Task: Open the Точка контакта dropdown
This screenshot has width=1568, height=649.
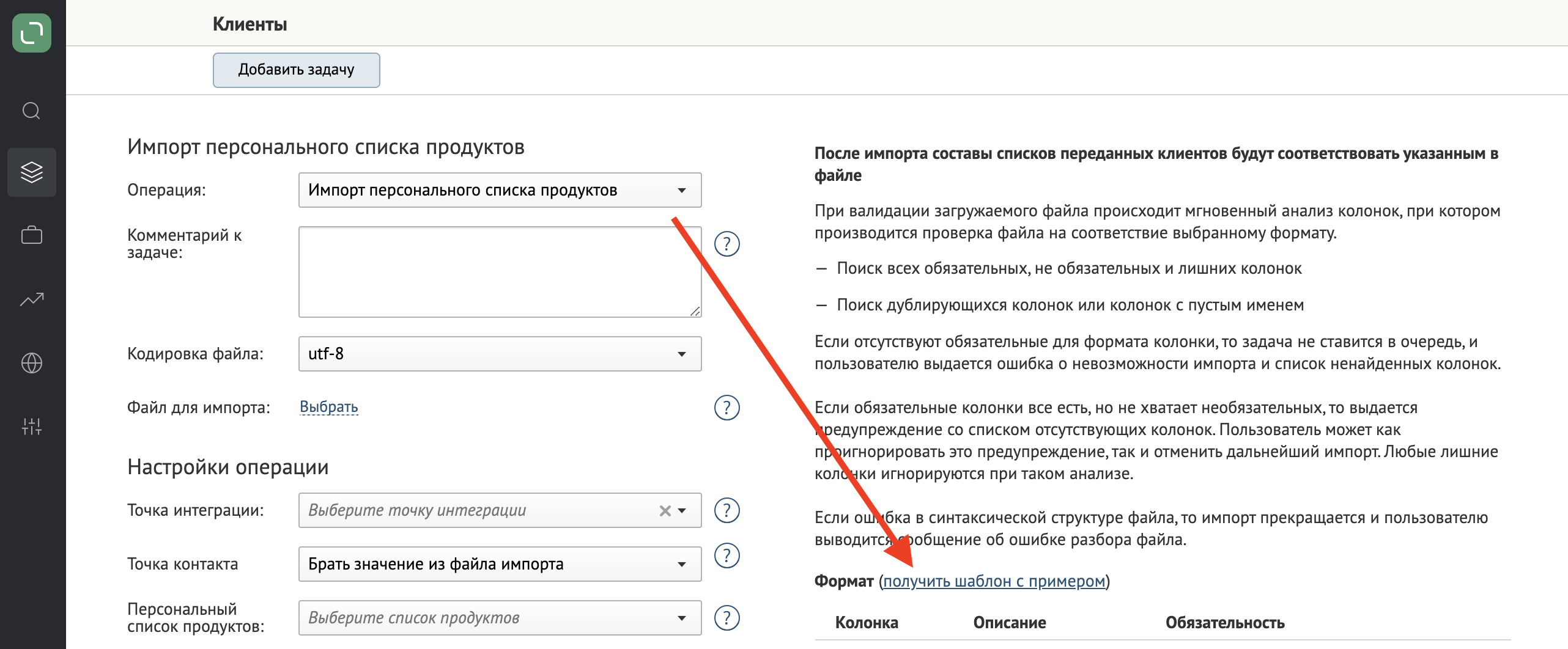Action: coord(500,564)
